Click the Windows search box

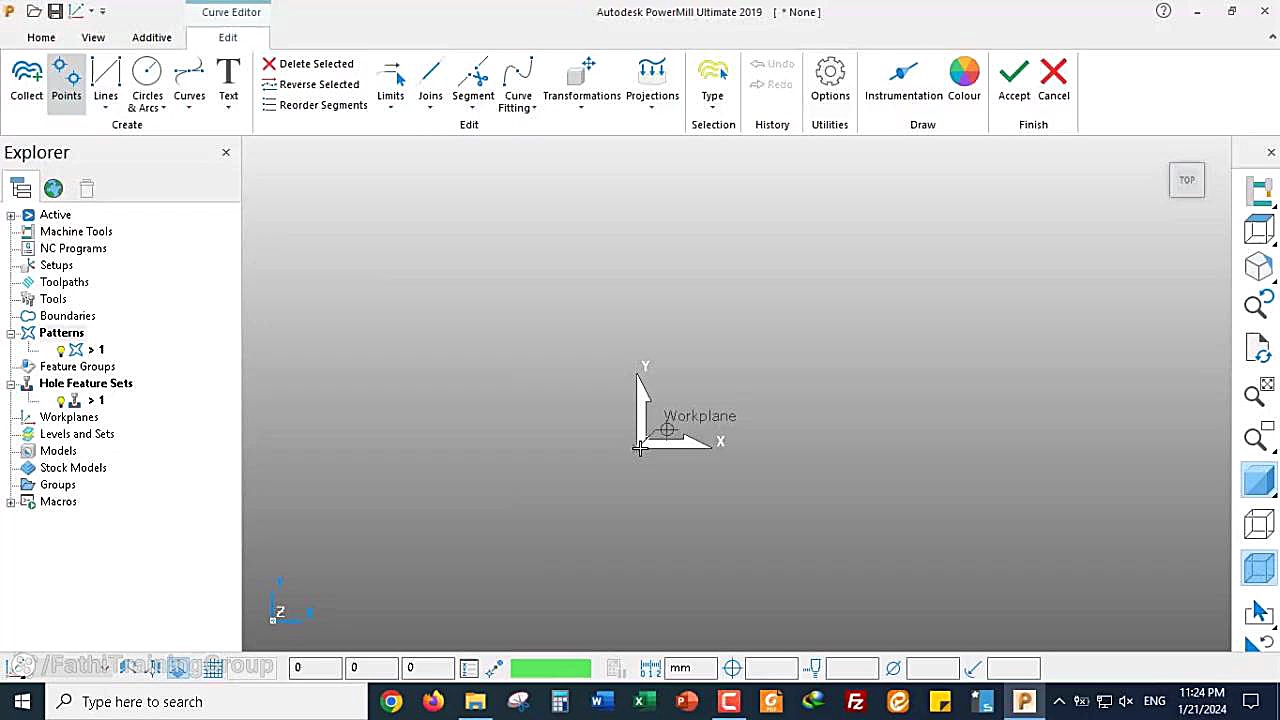click(205, 702)
